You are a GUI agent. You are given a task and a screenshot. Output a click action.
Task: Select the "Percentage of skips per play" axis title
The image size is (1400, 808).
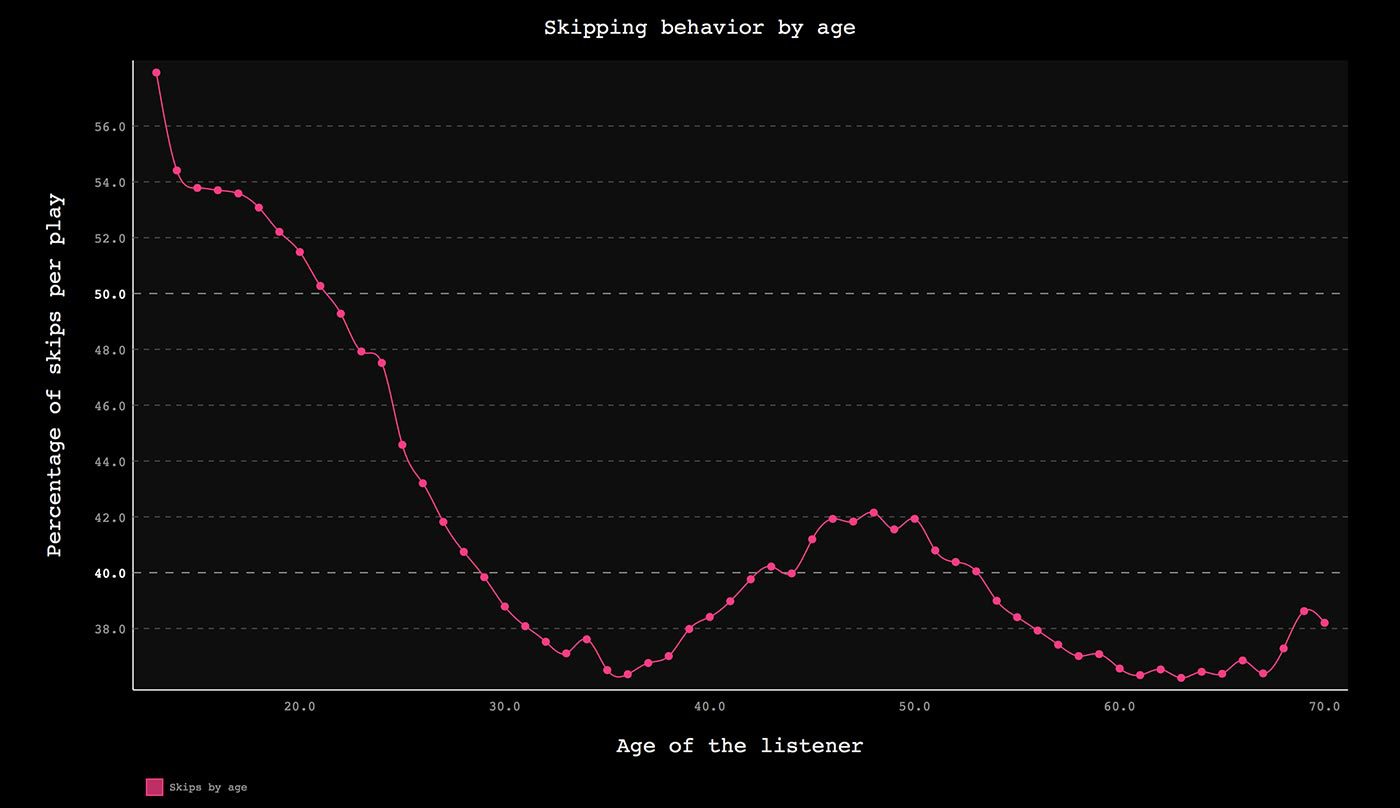55,375
